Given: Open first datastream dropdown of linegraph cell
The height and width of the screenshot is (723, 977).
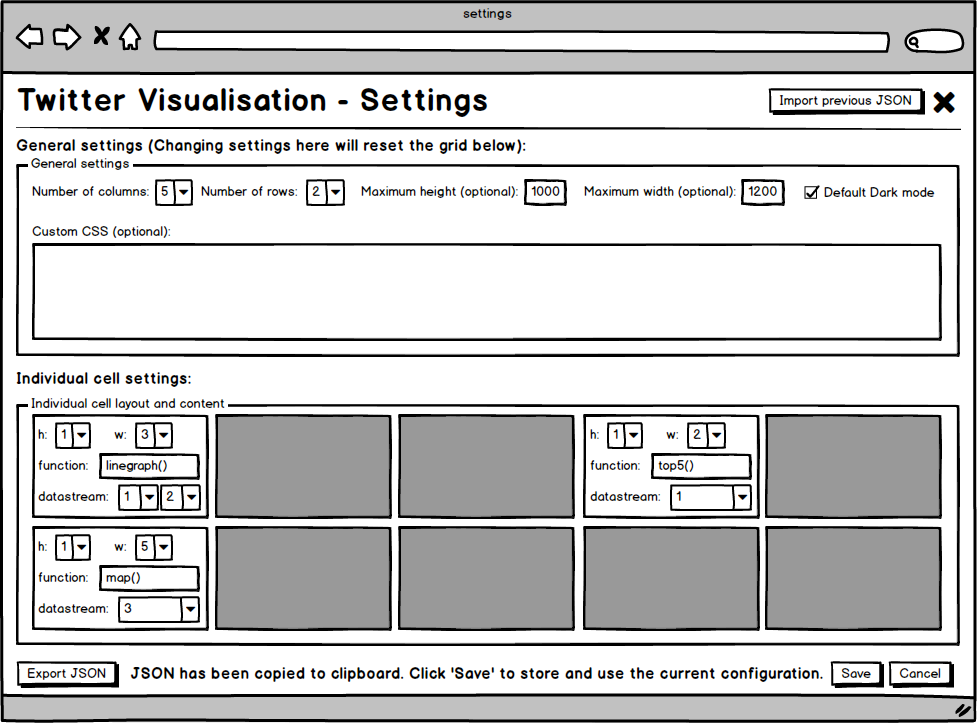Looking at the screenshot, I should coord(138,497).
